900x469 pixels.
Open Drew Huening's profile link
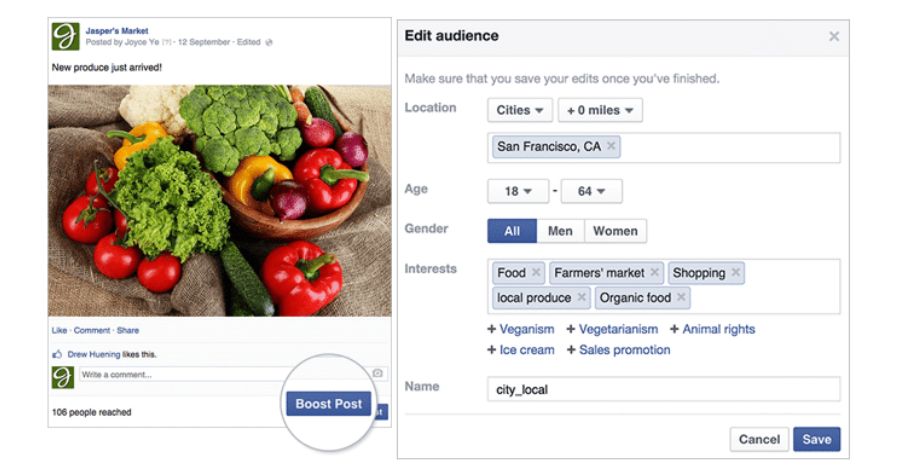[x=94, y=354]
